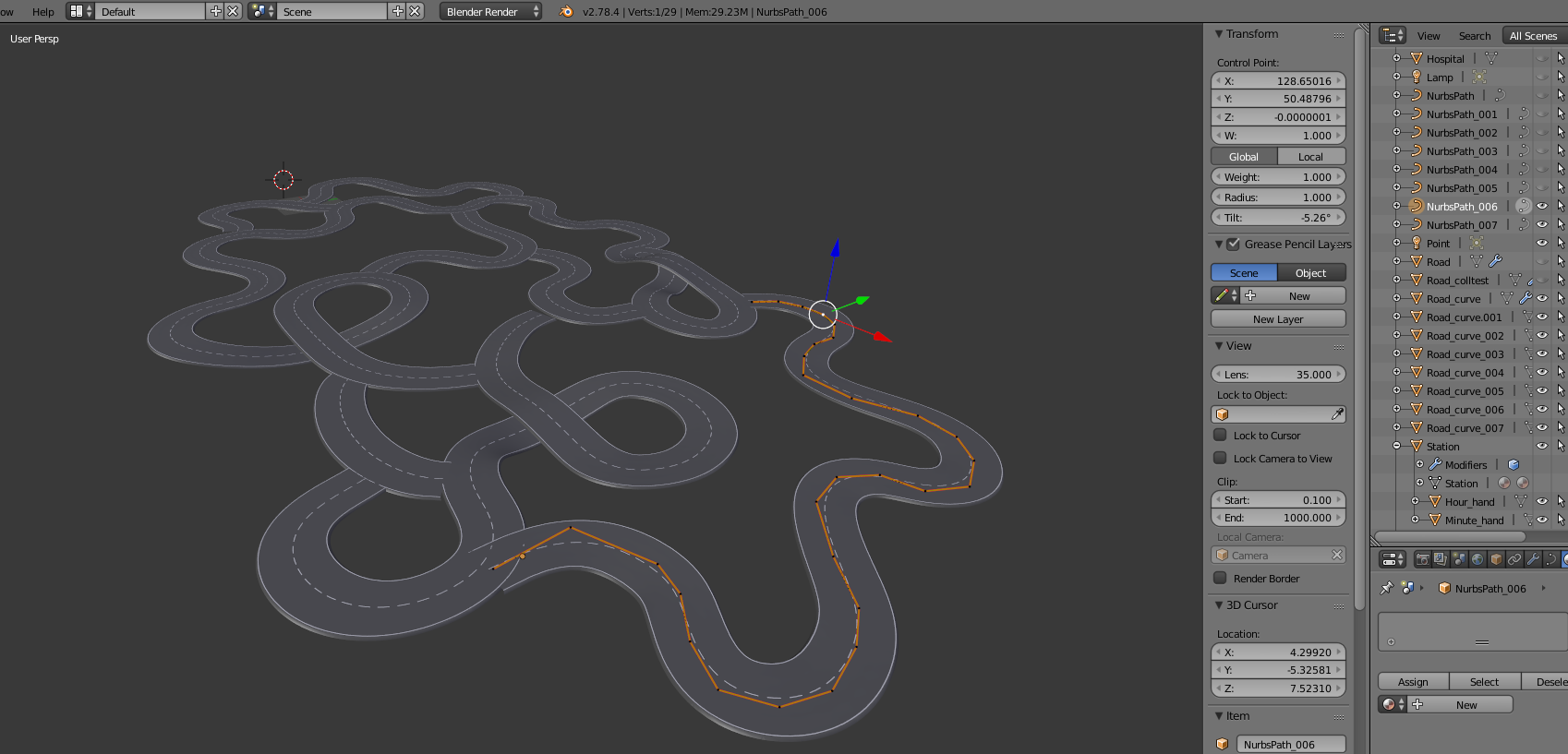Open the outliner Search menu
This screenshot has height=754, width=1568.
[1475, 35]
